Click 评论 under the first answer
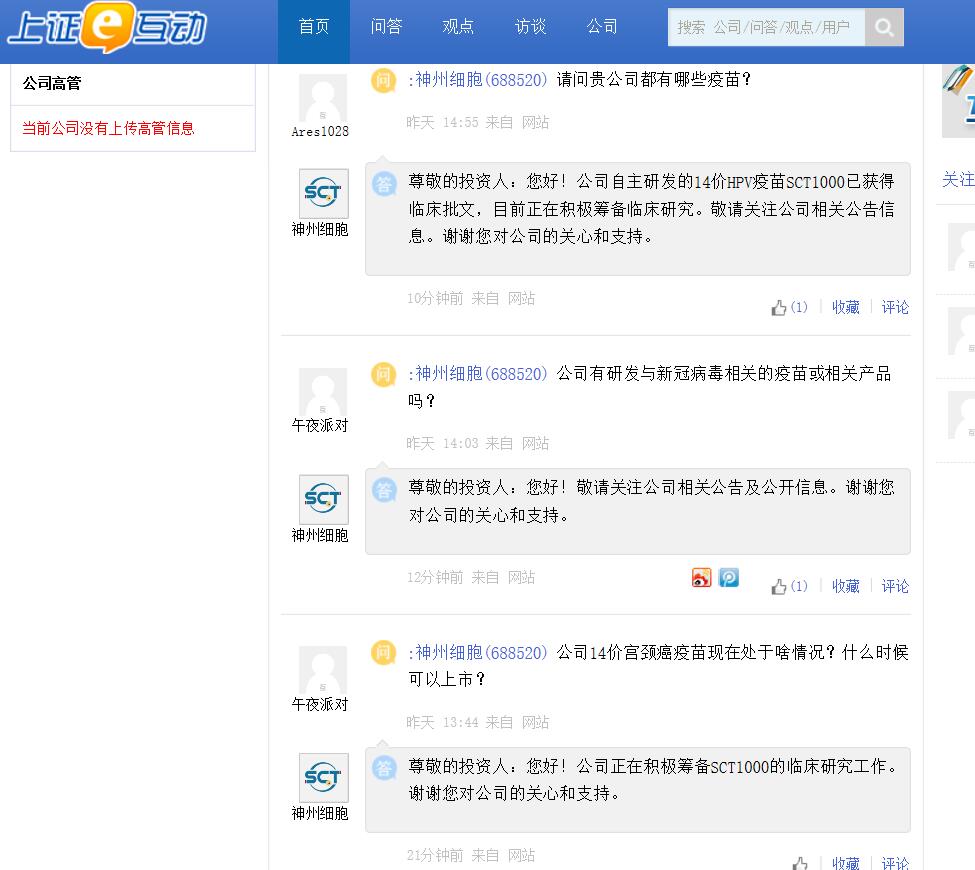 [895, 308]
